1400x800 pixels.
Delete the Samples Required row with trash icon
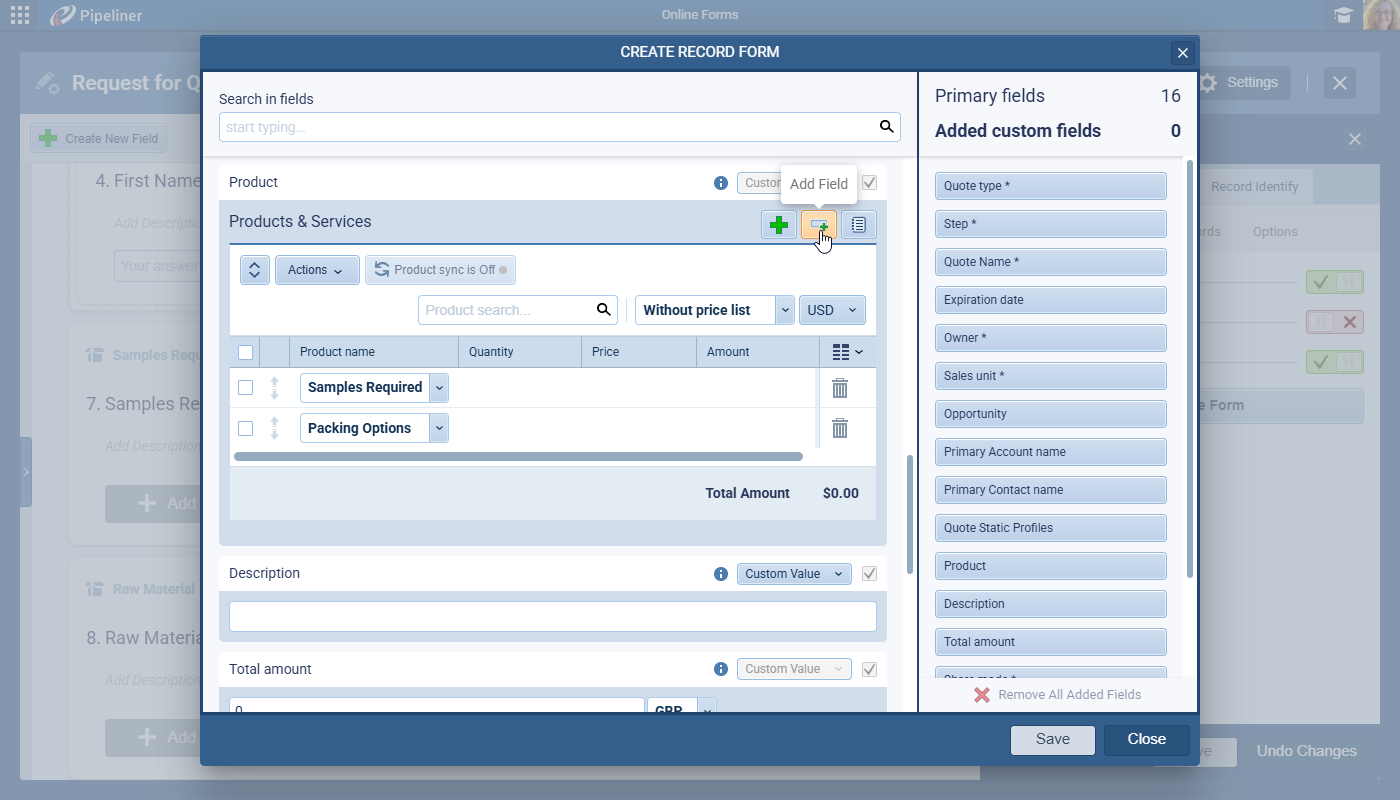[x=840, y=388]
